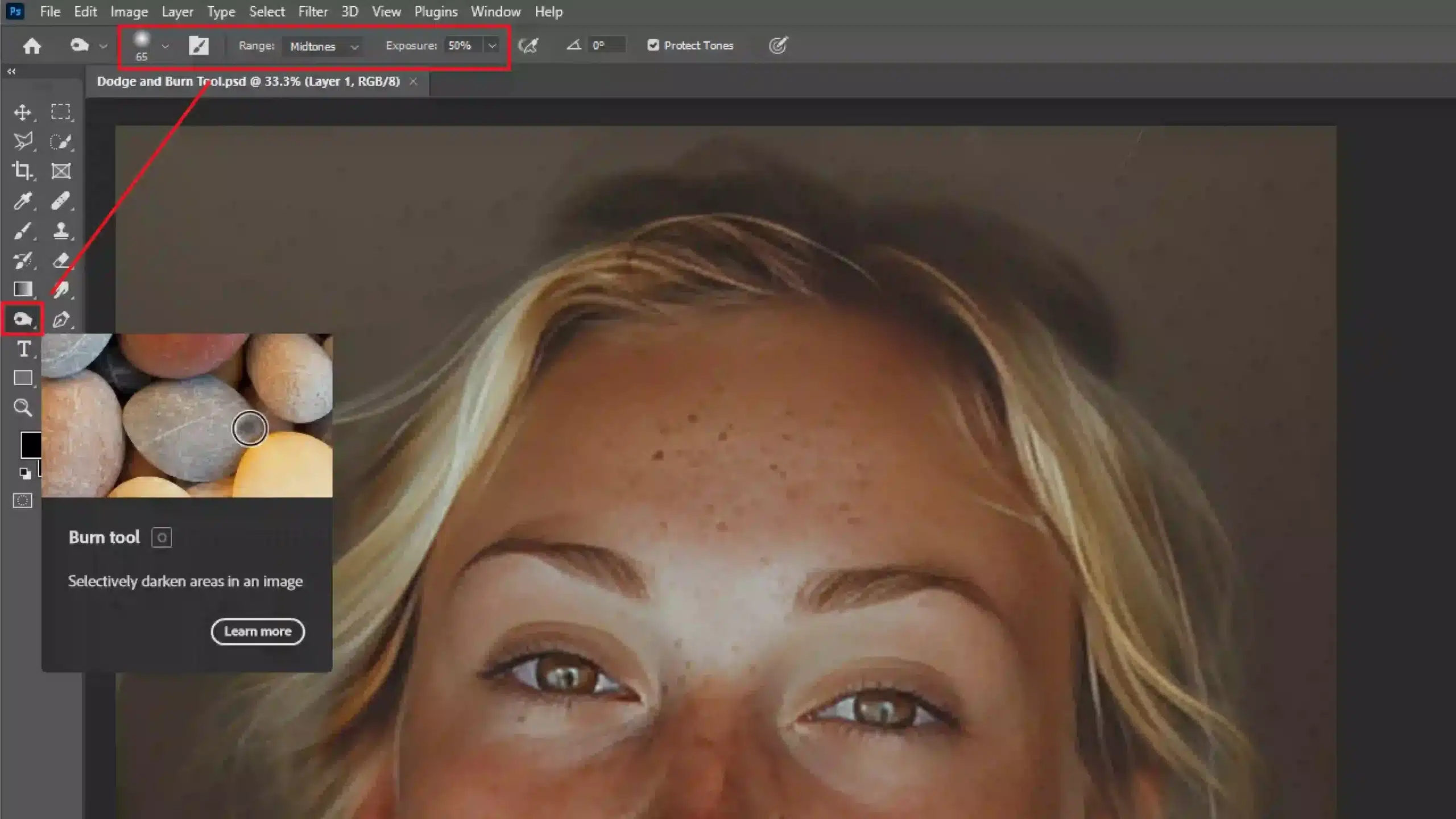Click the foreground color swatch
Image resolution: width=1456 pixels, height=819 pixels.
point(27,444)
